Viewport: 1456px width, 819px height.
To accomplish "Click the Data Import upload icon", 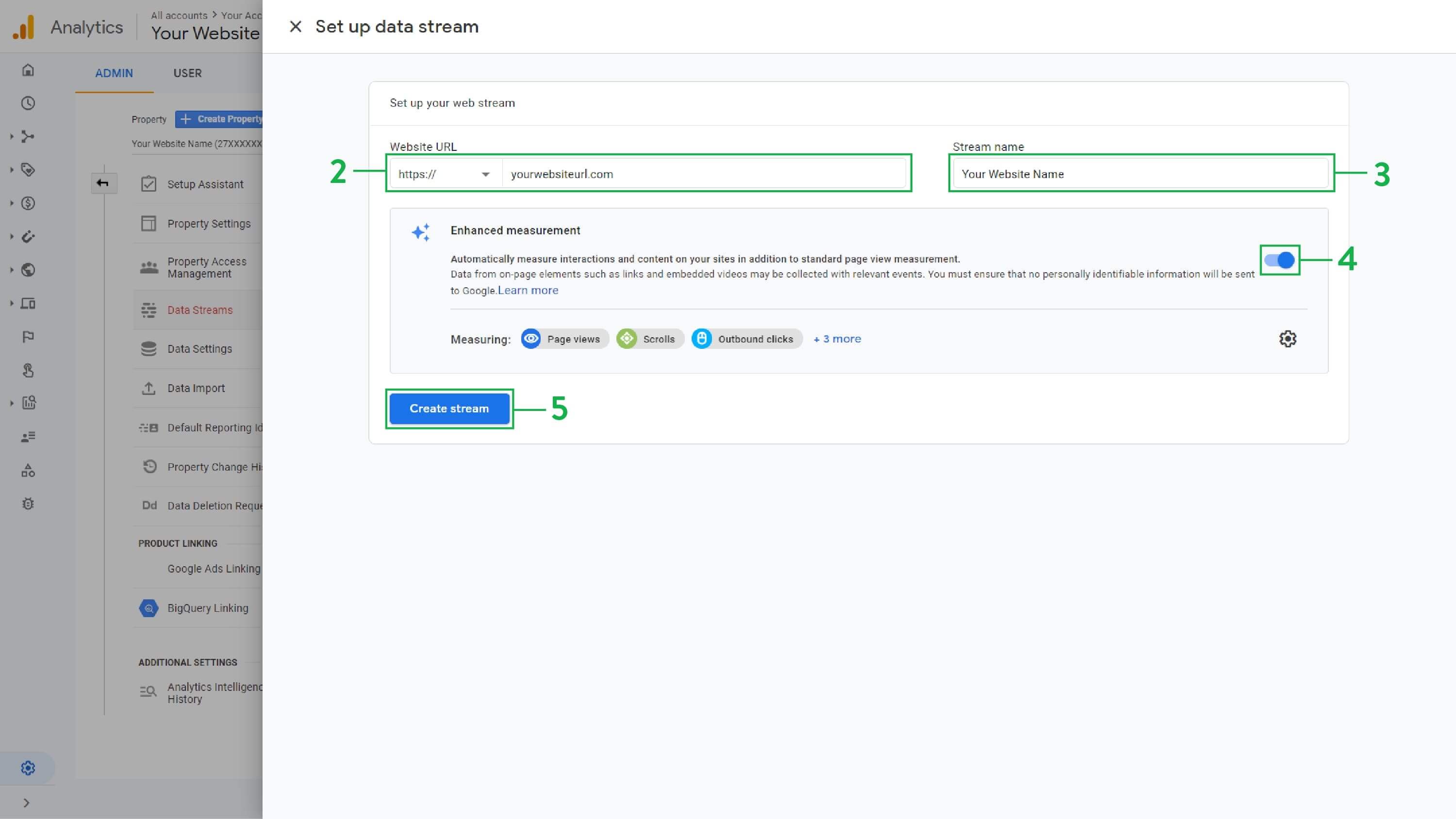I will coord(149,388).
